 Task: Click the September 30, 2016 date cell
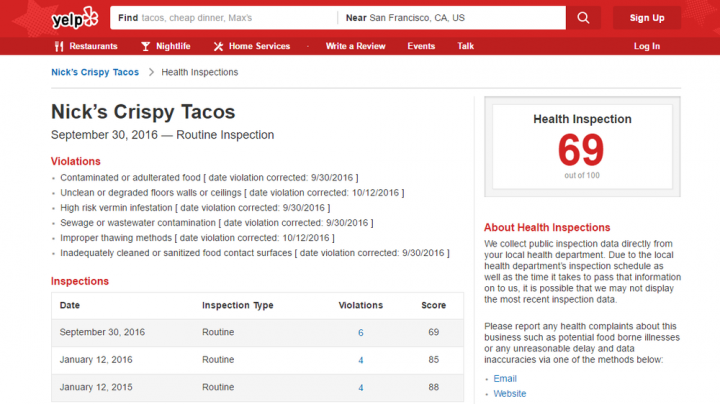(102, 332)
